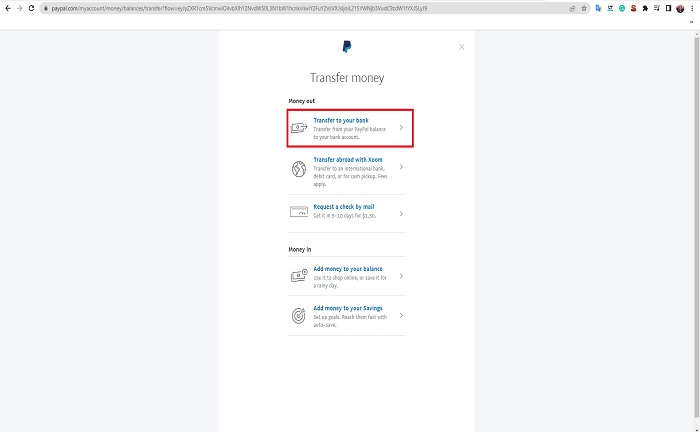Click chevron for Transfer abroad with Xoom
This screenshot has height=432, width=700.
401,166
